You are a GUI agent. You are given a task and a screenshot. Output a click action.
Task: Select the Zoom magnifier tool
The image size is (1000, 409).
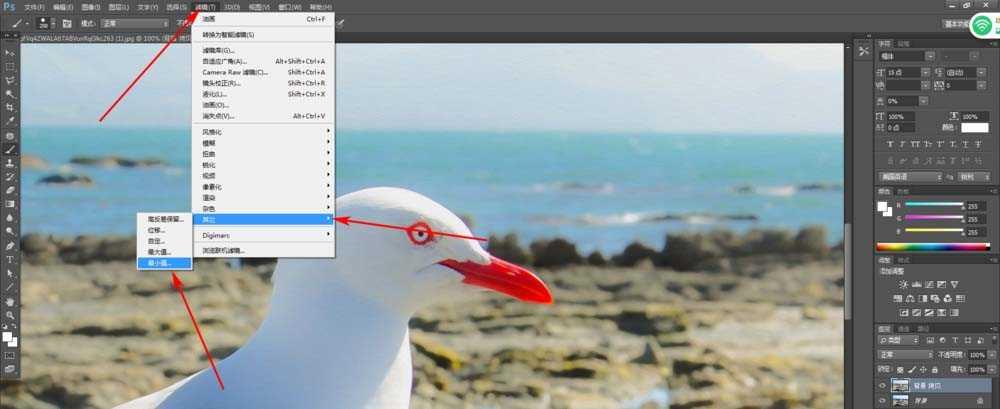[10, 315]
